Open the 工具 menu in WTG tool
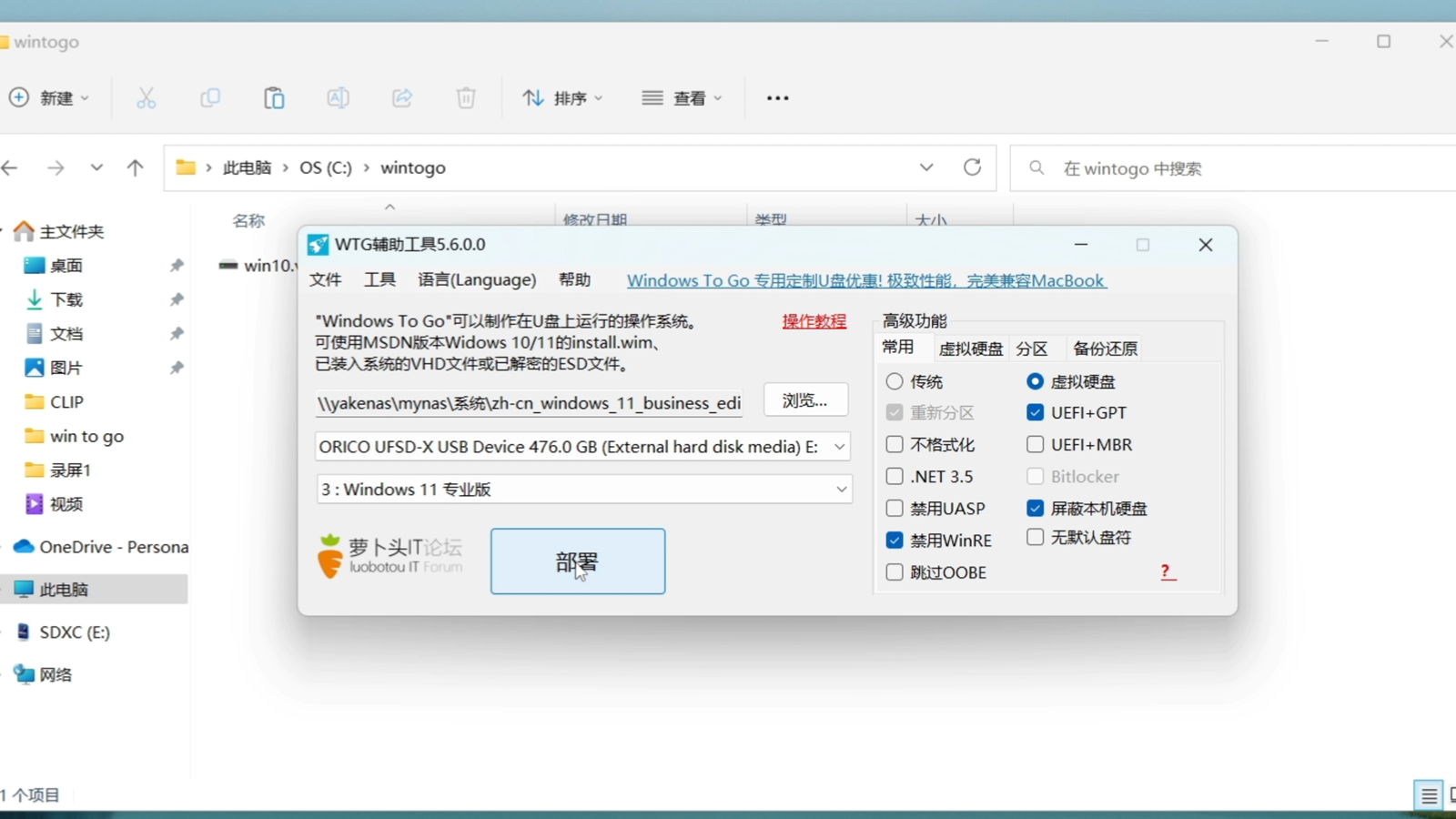1456x819 pixels. 379,280
